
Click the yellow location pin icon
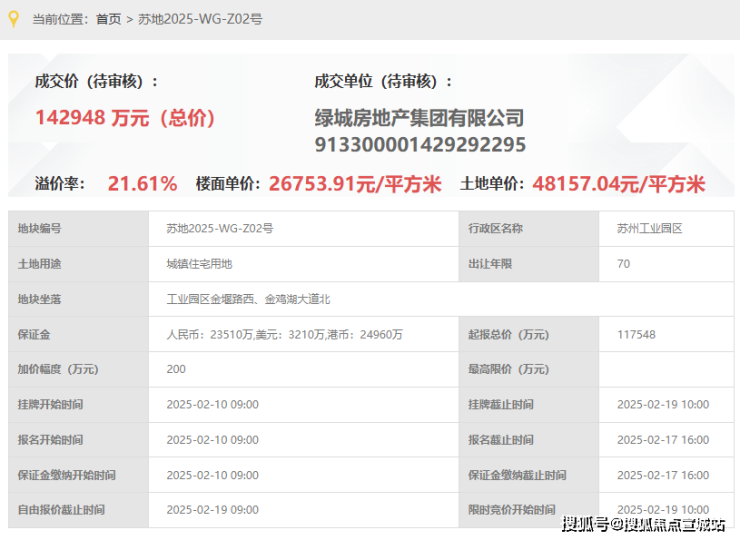tap(14, 19)
